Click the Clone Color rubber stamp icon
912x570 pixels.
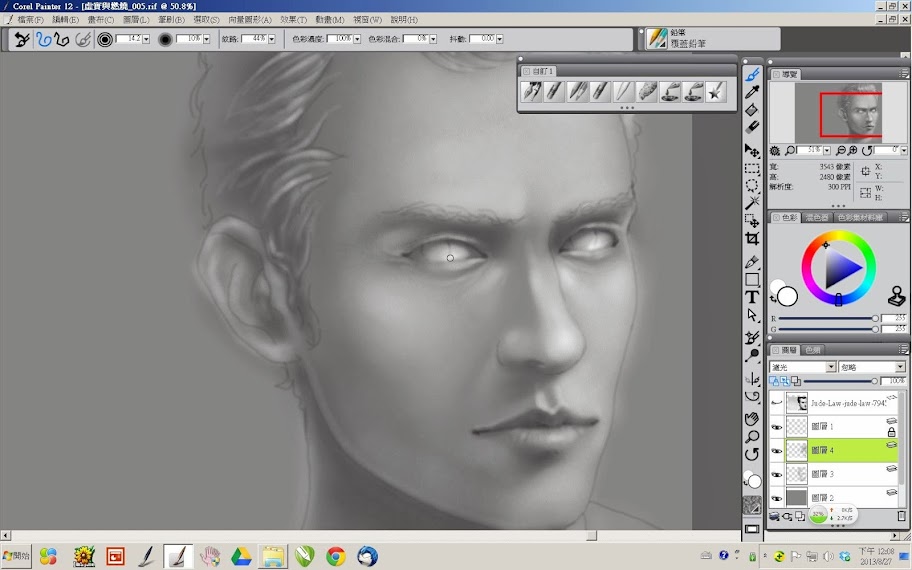[896, 296]
